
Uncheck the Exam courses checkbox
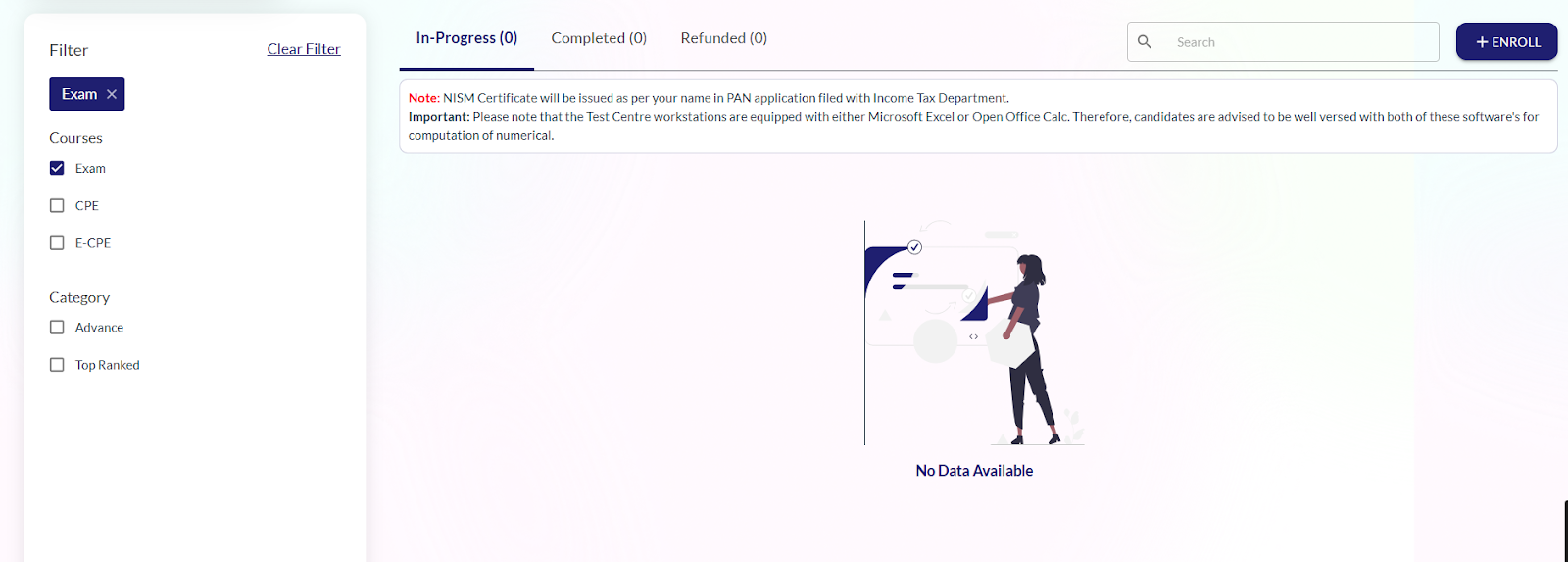click(57, 168)
